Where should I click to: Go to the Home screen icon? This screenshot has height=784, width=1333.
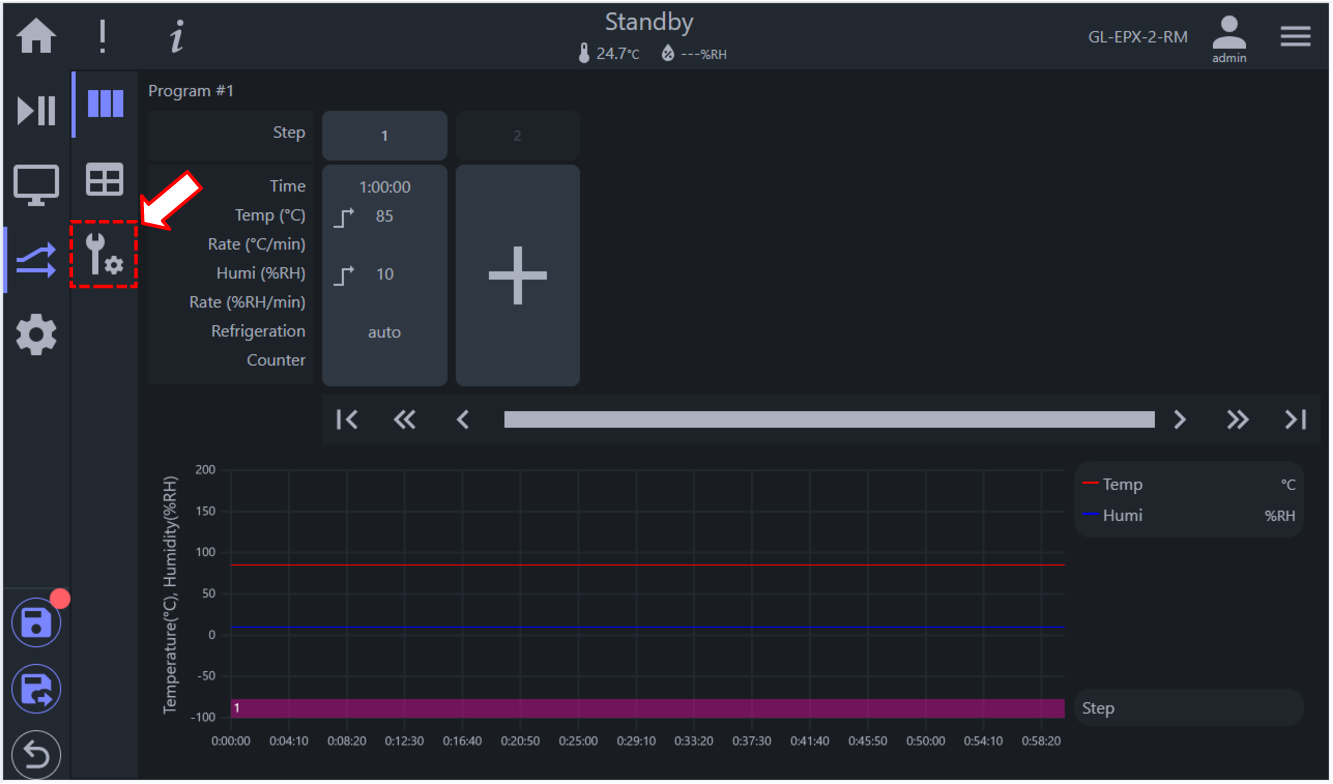36,37
